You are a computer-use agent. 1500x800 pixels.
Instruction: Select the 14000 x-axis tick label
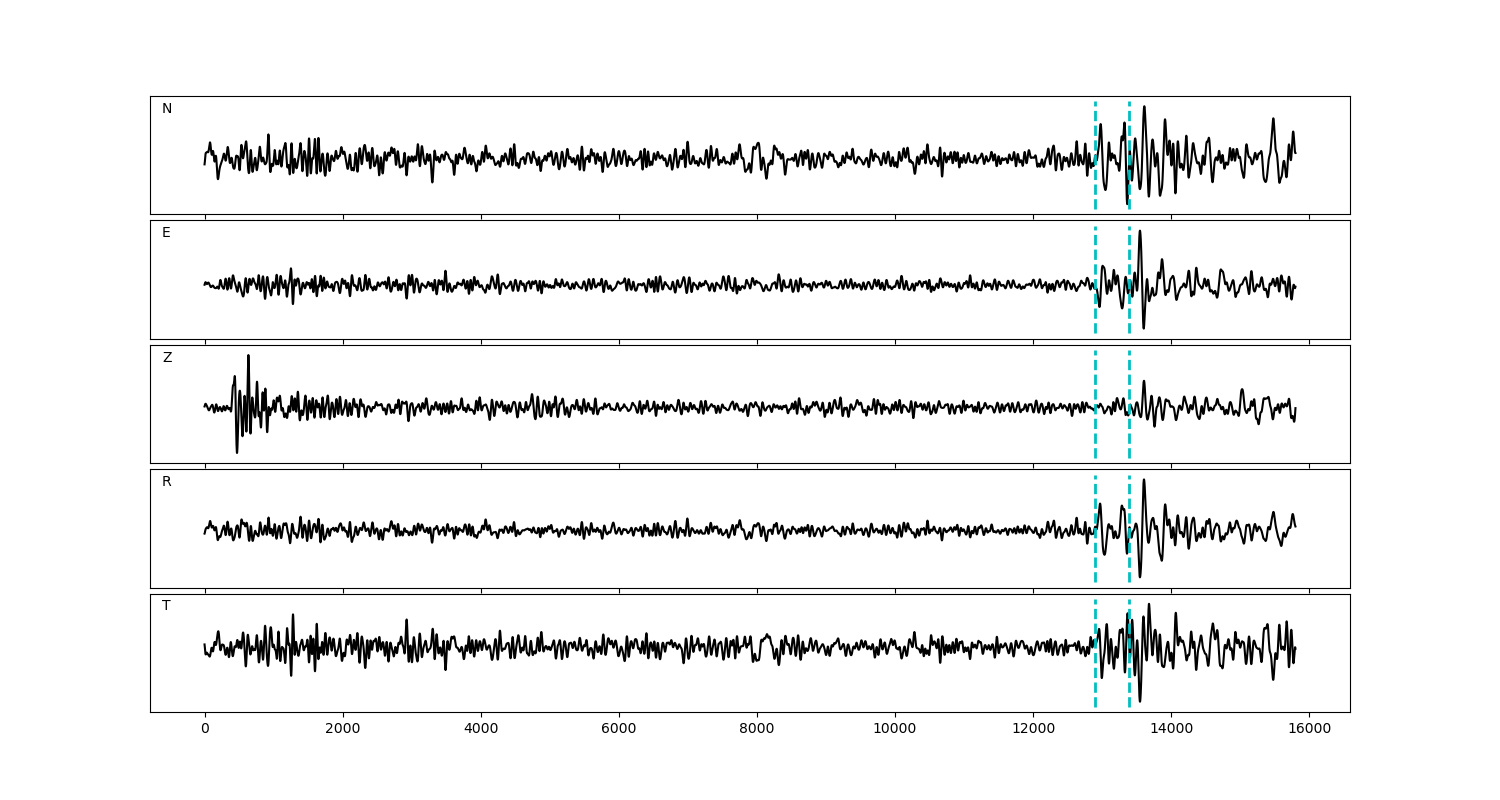point(1171,730)
